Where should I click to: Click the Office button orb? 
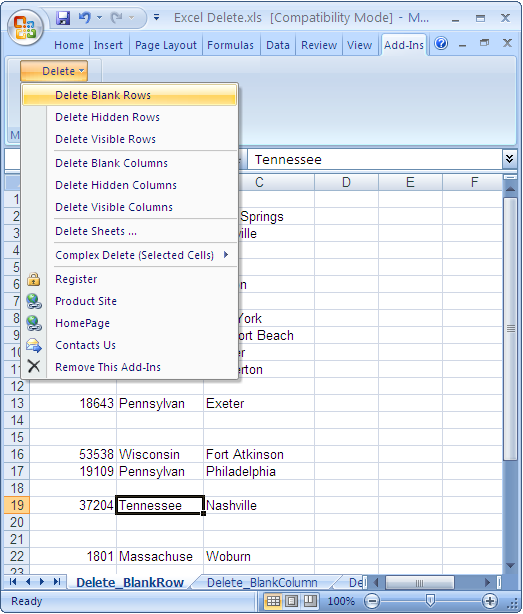(25, 27)
